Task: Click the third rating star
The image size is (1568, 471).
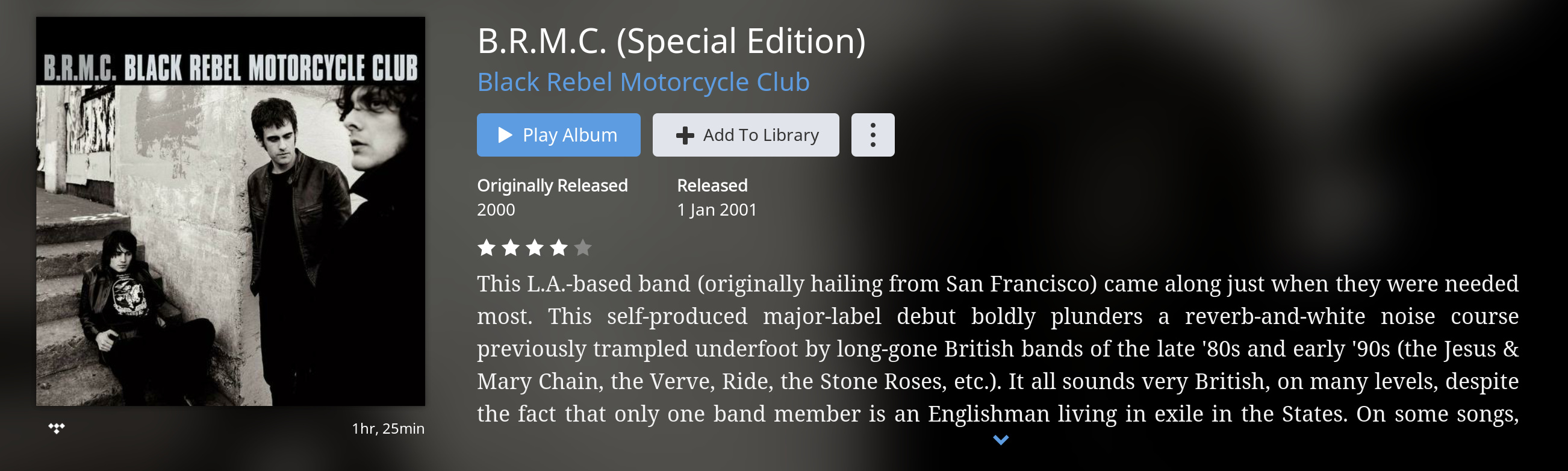Action: tap(535, 248)
